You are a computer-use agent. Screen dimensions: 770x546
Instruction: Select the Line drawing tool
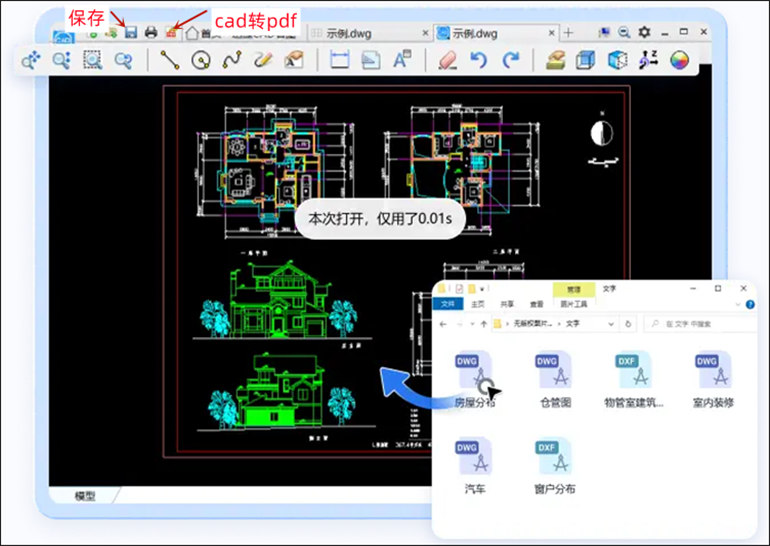170,60
